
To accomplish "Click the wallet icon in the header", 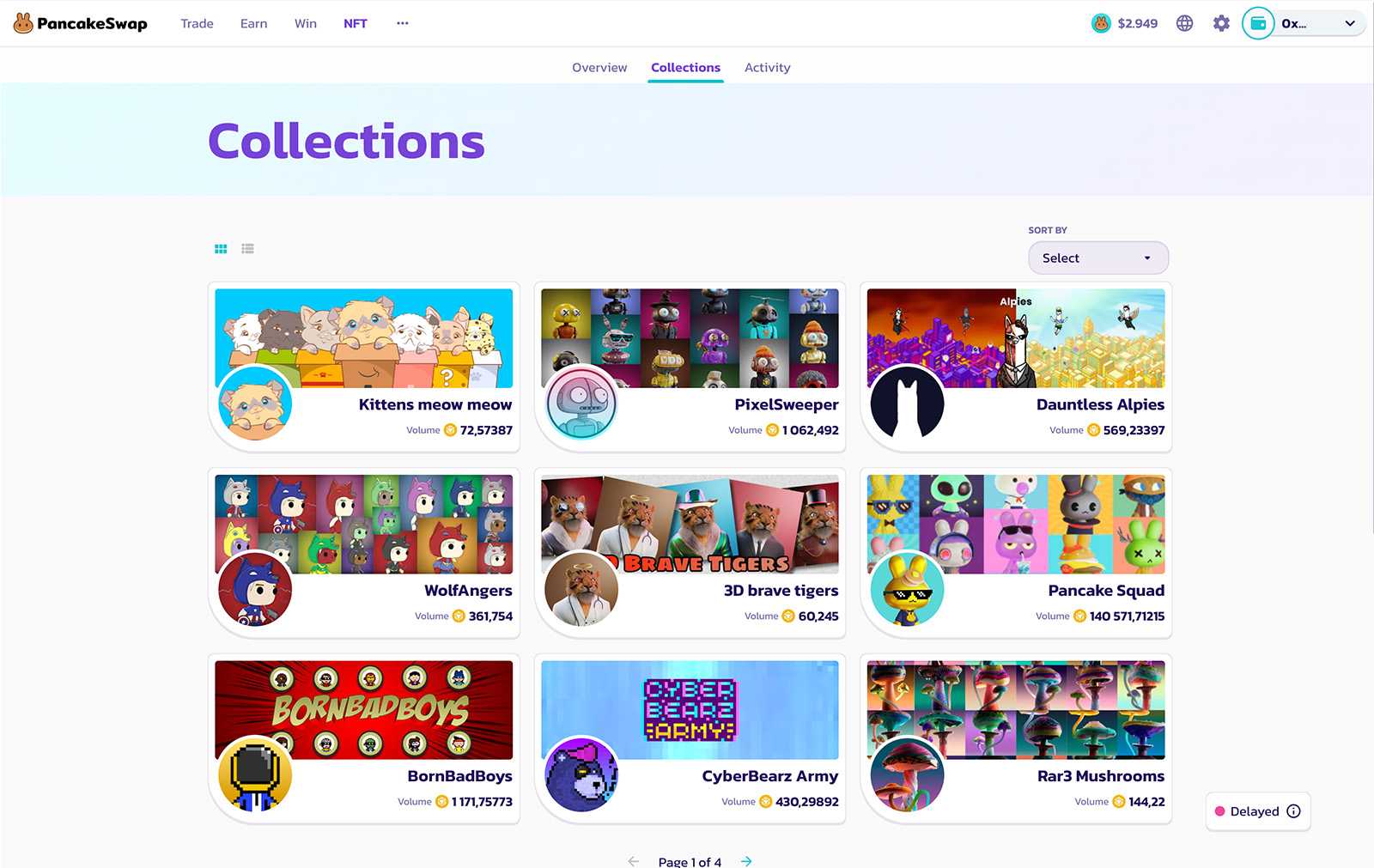I will pos(1258,23).
